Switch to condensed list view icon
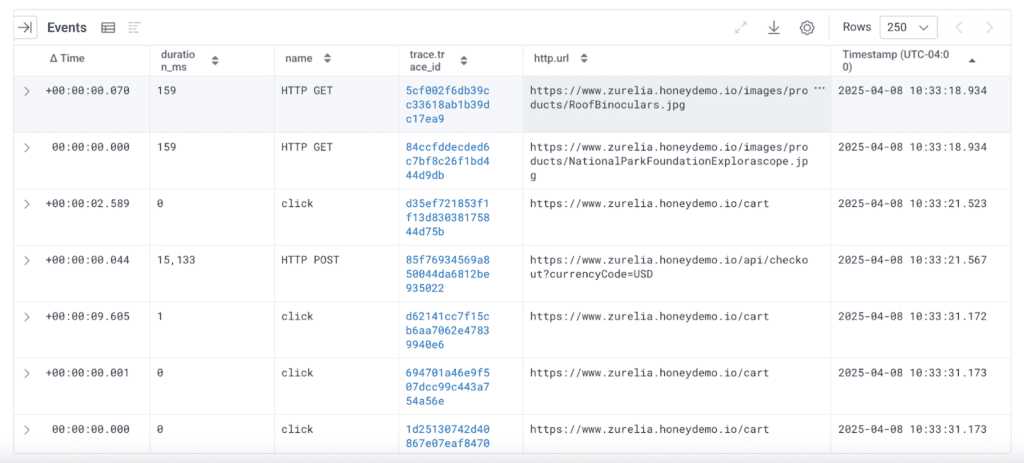The image size is (1024, 463). [135, 28]
